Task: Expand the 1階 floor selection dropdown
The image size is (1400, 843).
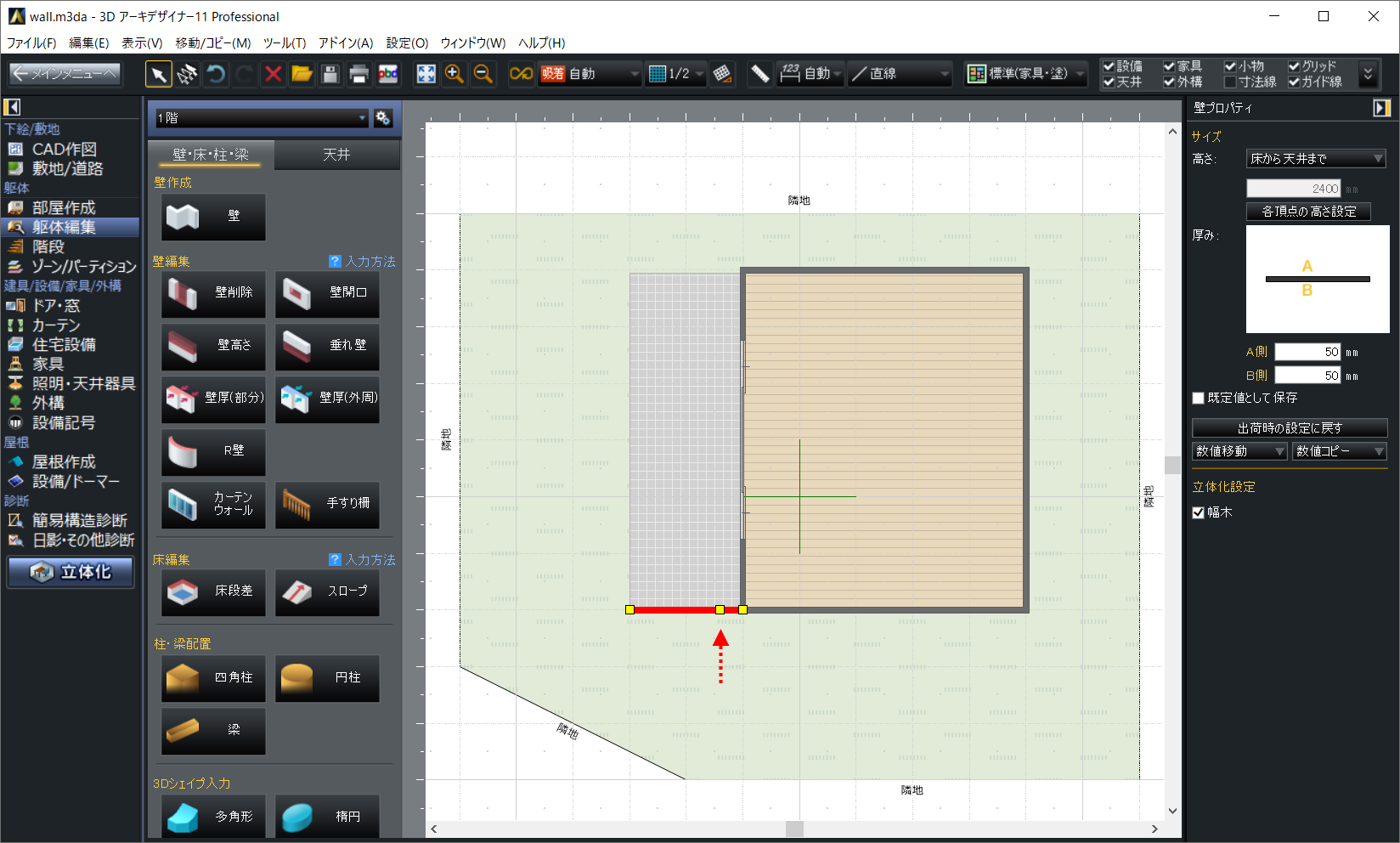Action: 261,118
